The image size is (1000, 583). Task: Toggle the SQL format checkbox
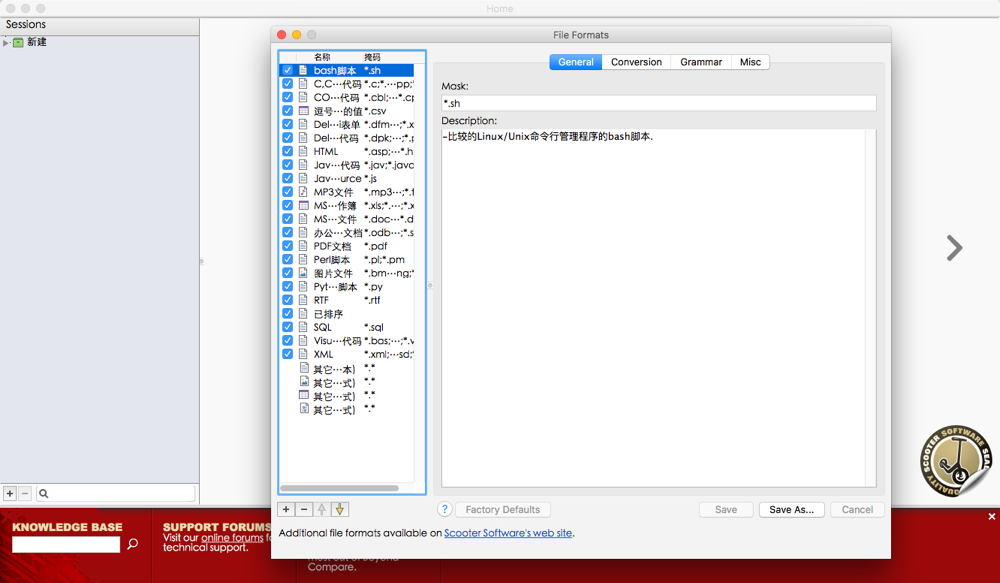click(288, 327)
